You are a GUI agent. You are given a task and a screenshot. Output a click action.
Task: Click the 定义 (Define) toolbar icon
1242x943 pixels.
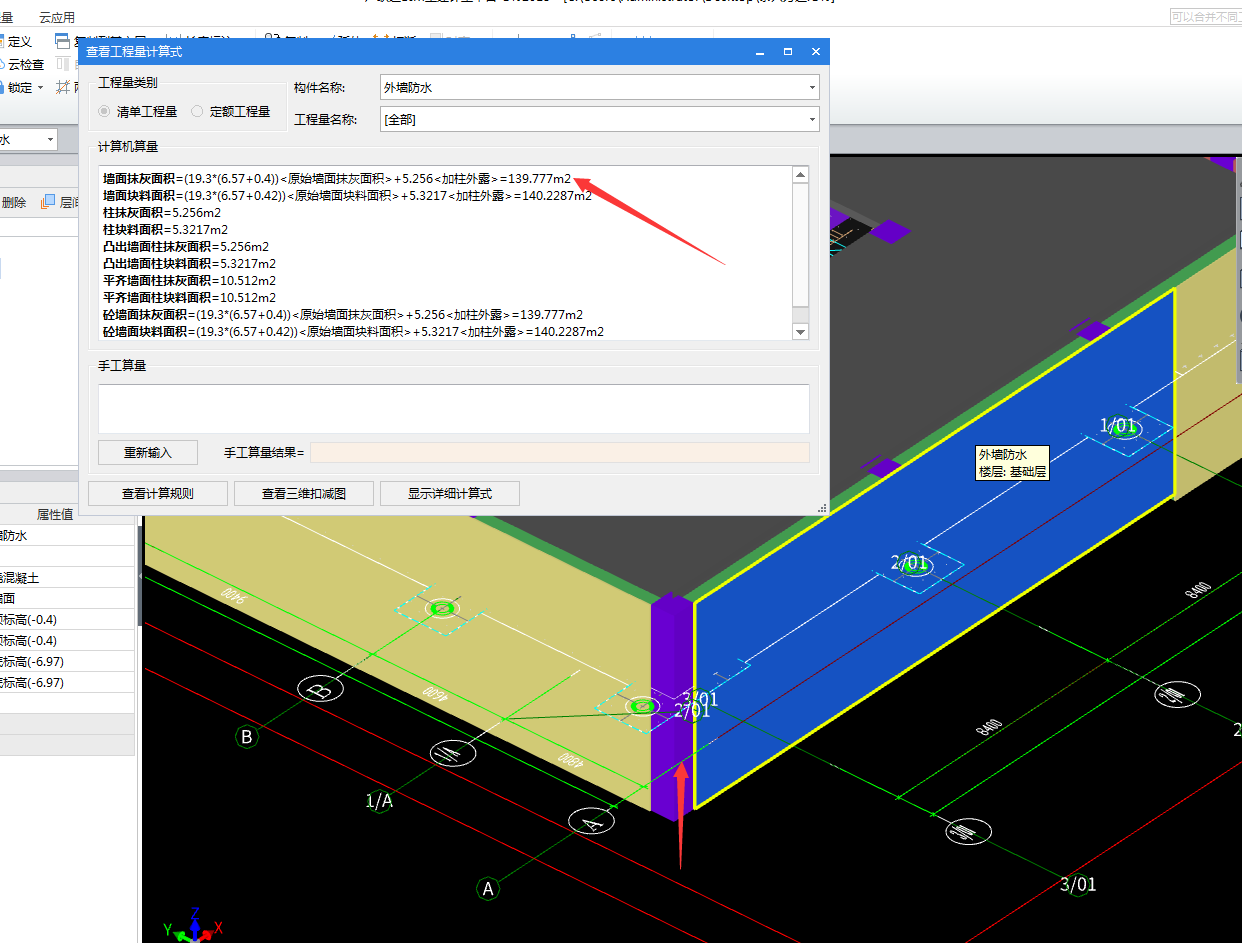(18, 41)
